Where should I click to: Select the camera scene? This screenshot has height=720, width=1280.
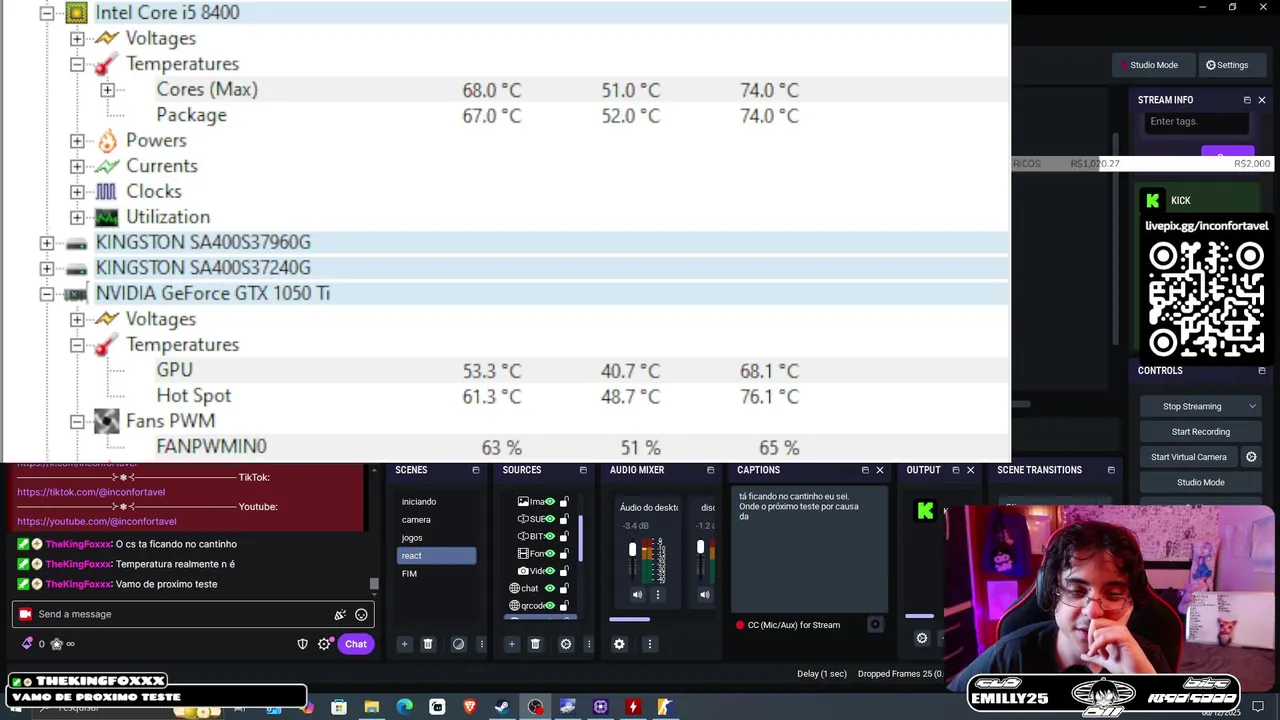click(437, 520)
